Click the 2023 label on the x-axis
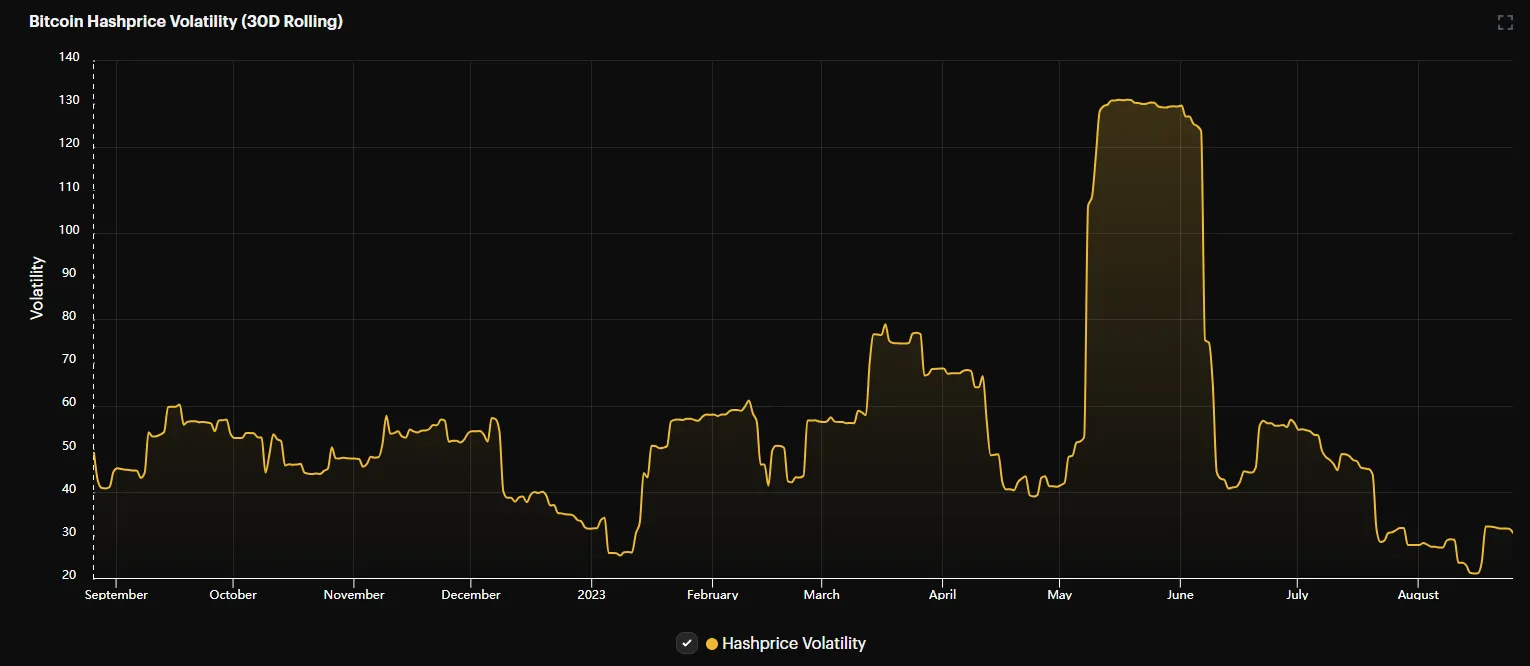Screen dimensions: 1530x666 [x=592, y=594]
